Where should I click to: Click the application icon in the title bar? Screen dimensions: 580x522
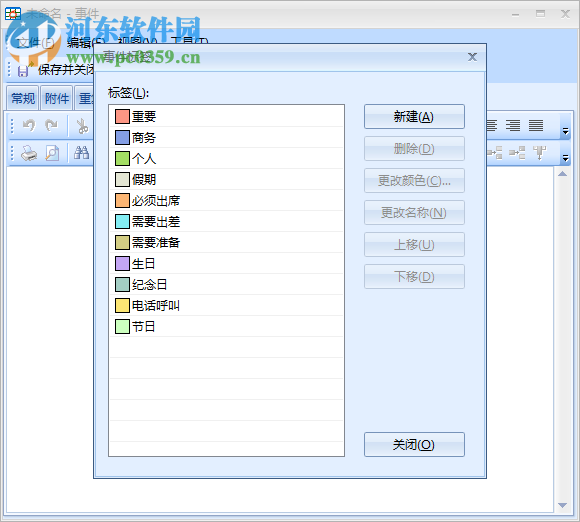point(13,13)
